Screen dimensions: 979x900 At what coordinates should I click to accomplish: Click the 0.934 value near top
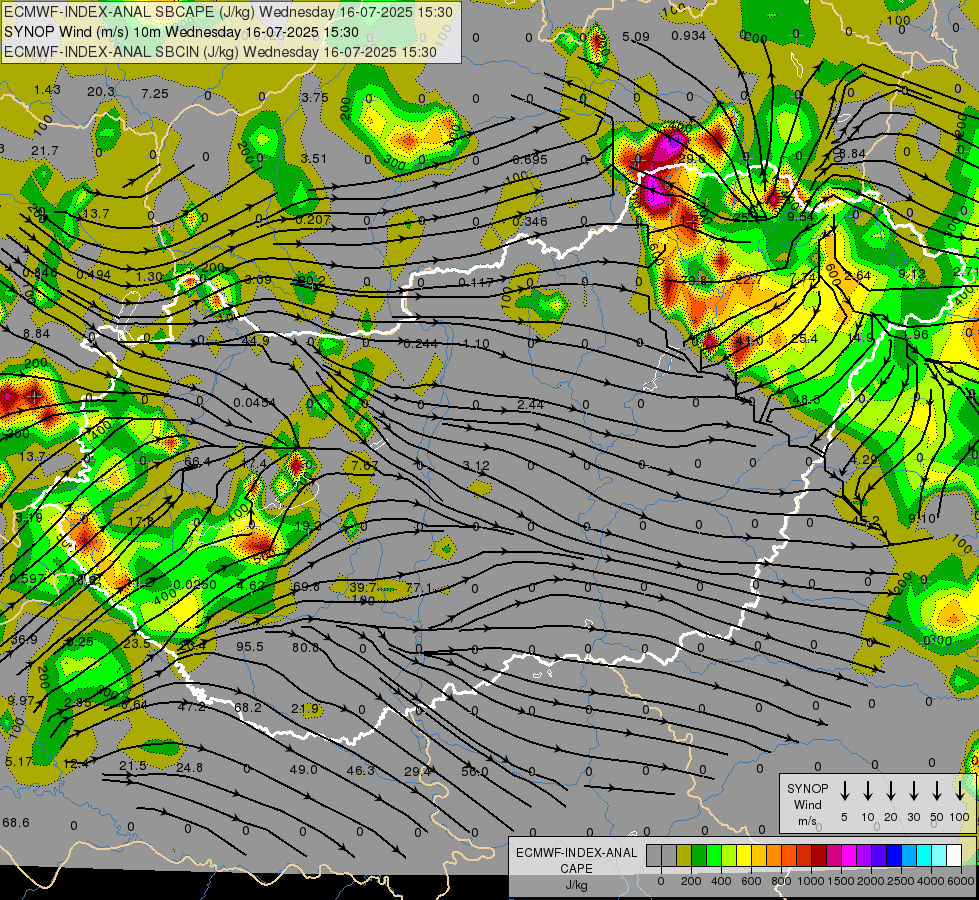point(689,36)
